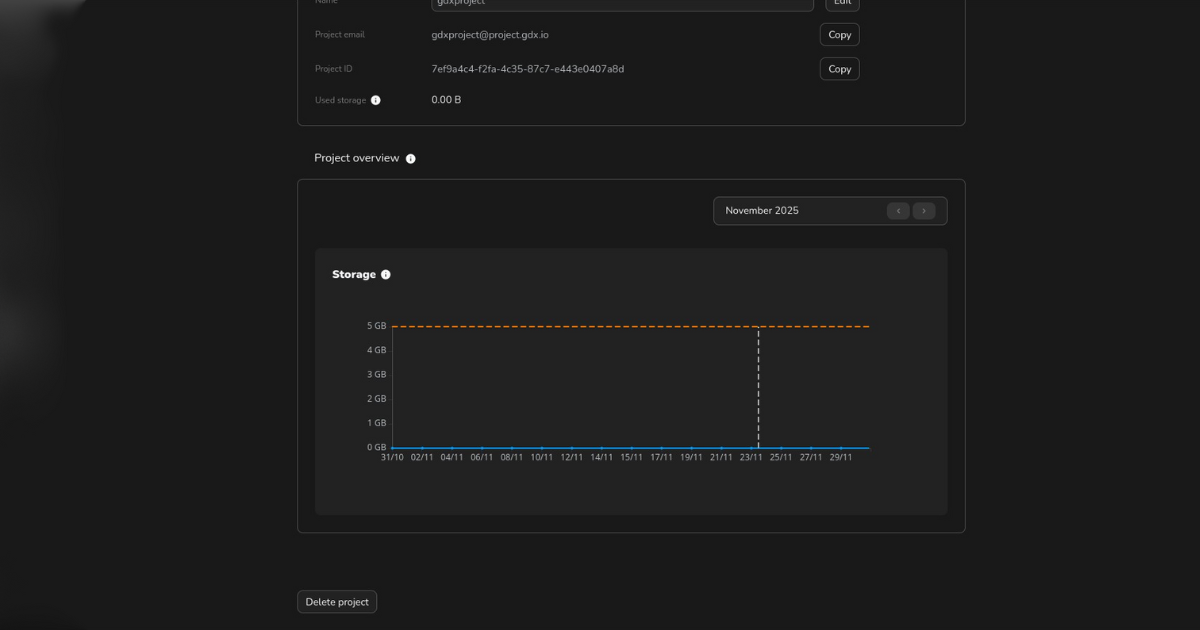This screenshot has width=1200, height=630.
Task: Click inside the gdxproject name input field
Action: click(x=622, y=4)
